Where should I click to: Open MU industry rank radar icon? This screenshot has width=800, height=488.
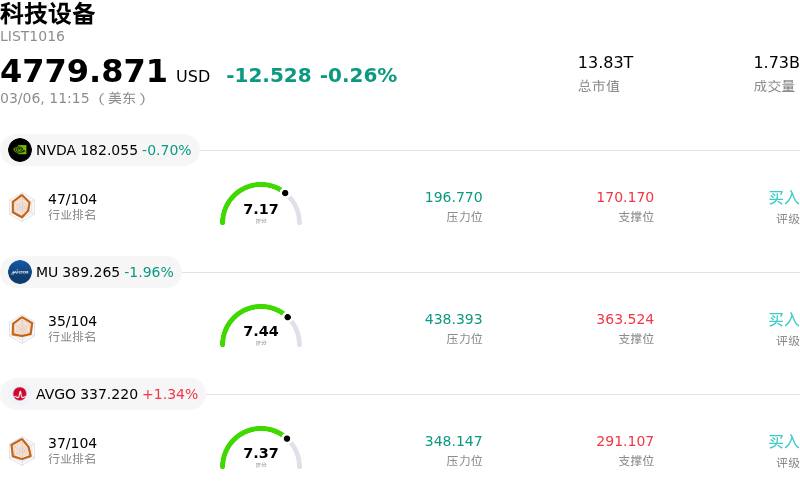click(21, 328)
